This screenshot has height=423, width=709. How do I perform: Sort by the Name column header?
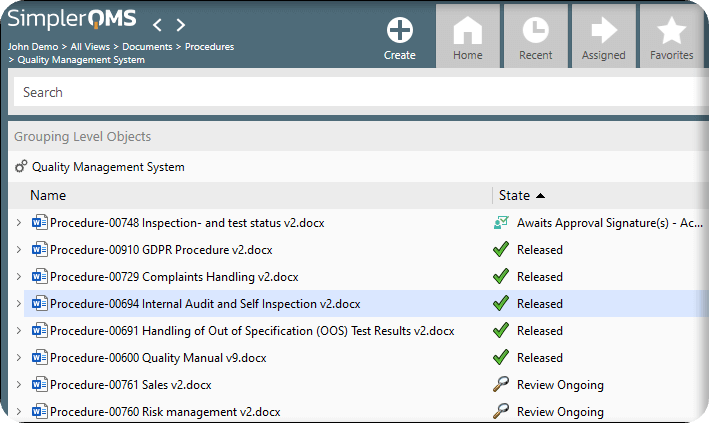(x=48, y=195)
